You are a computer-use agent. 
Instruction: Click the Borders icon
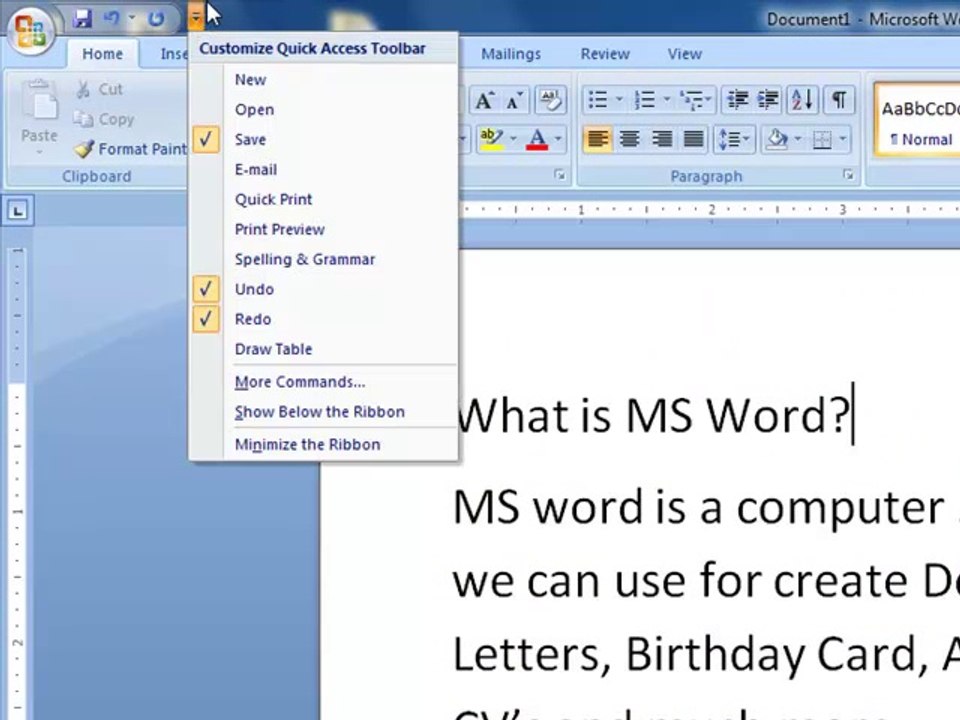[x=822, y=140]
